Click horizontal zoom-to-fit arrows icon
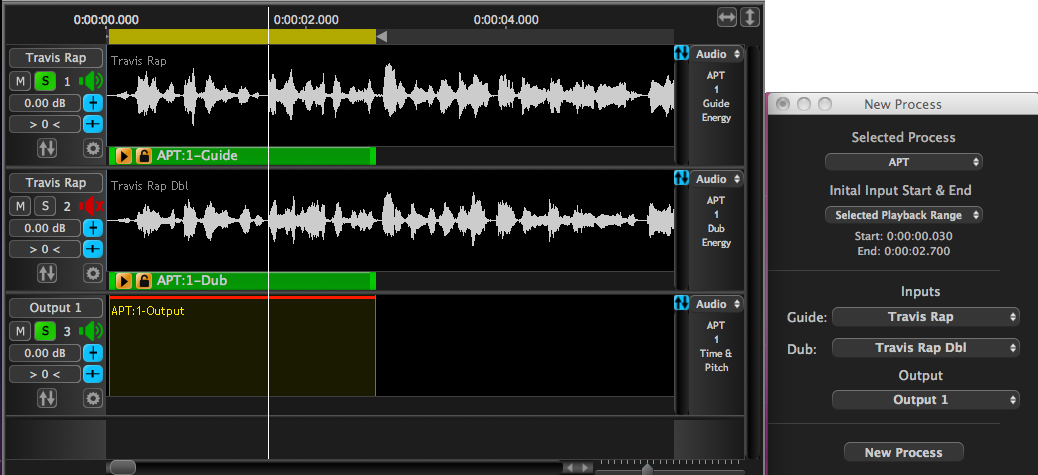The height and width of the screenshot is (475, 1038). [x=727, y=17]
